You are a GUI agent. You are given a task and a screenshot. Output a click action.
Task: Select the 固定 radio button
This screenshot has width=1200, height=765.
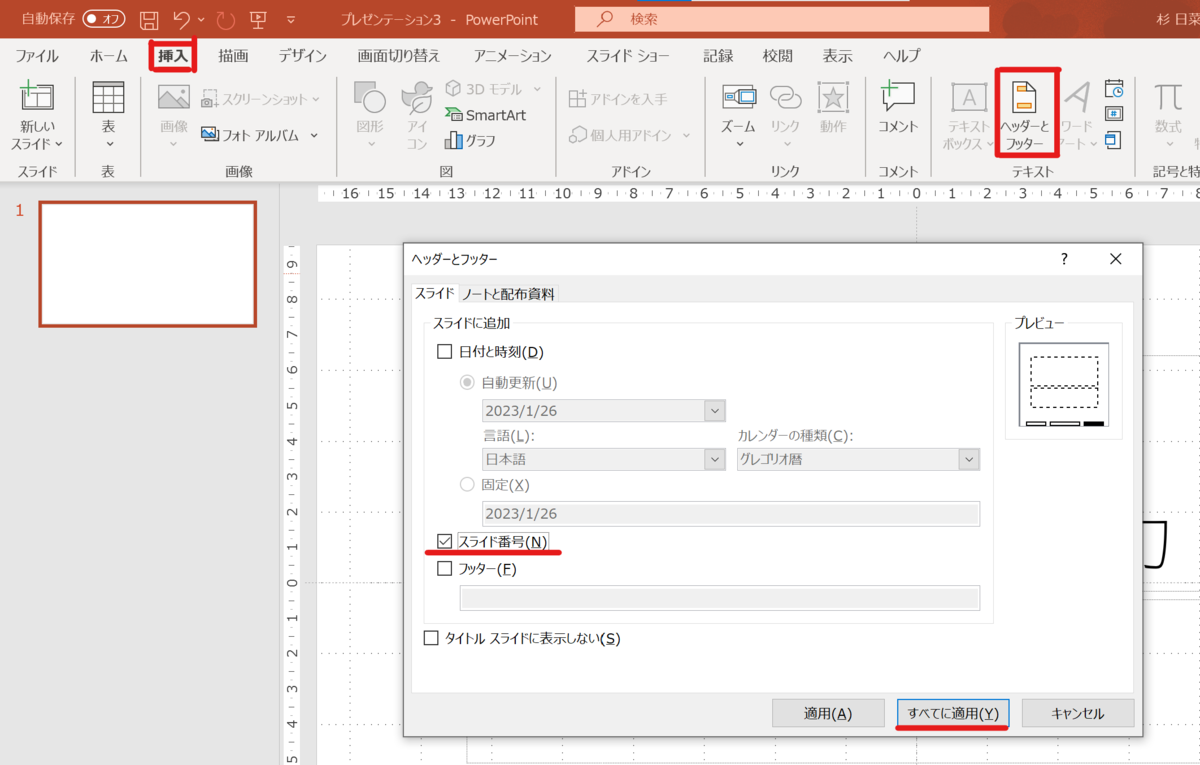click(467, 484)
